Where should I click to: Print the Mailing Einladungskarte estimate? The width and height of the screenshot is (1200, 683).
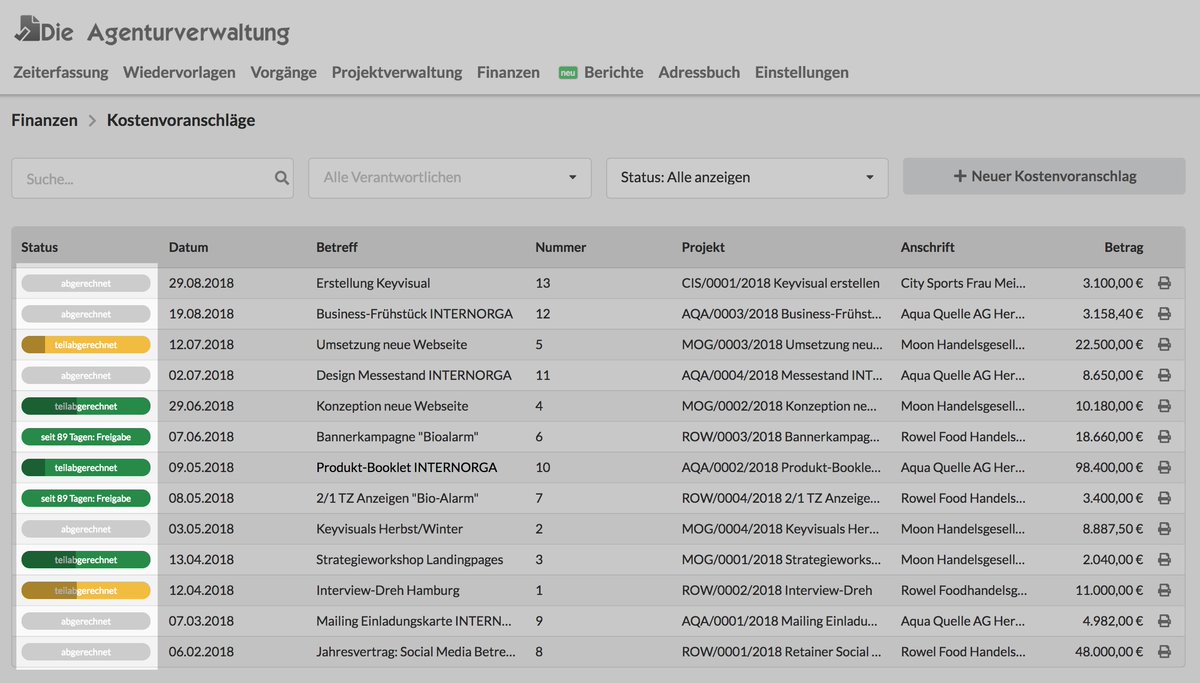click(1164, 621)
